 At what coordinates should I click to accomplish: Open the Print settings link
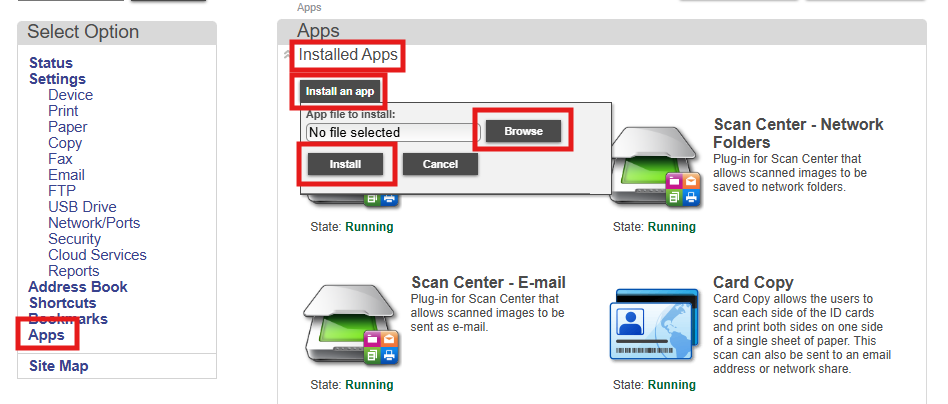click(63, 111)
